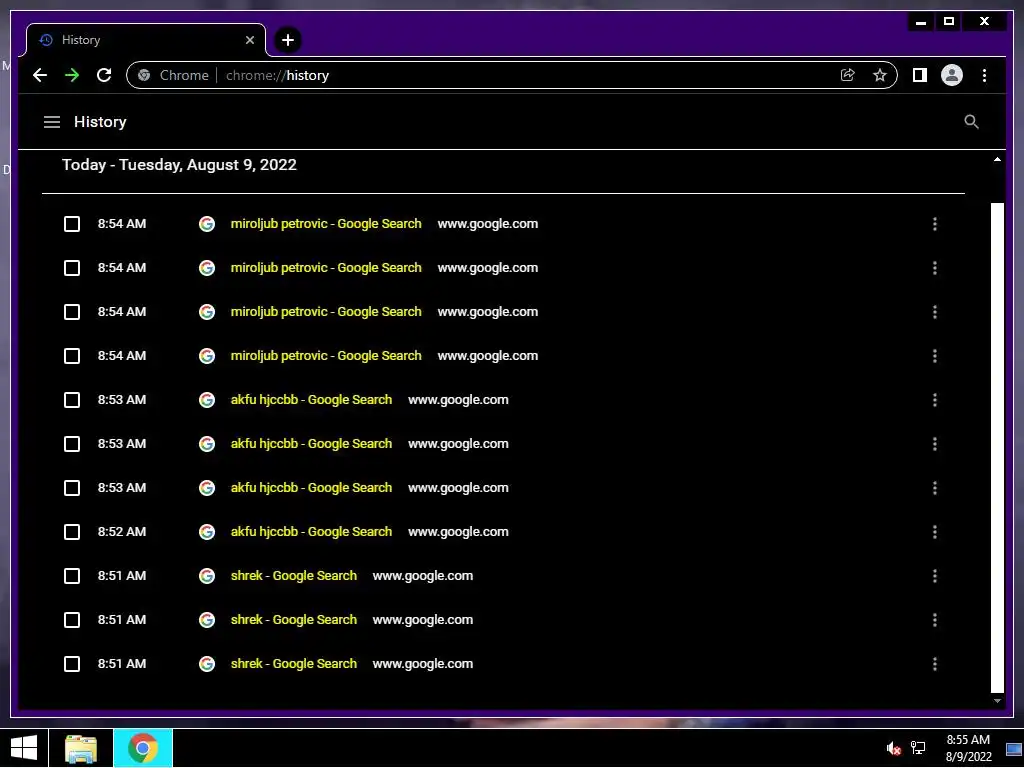1024x768 pixels.
Task: Click the notification icon at taskbar end
Action: [1014, 749]
